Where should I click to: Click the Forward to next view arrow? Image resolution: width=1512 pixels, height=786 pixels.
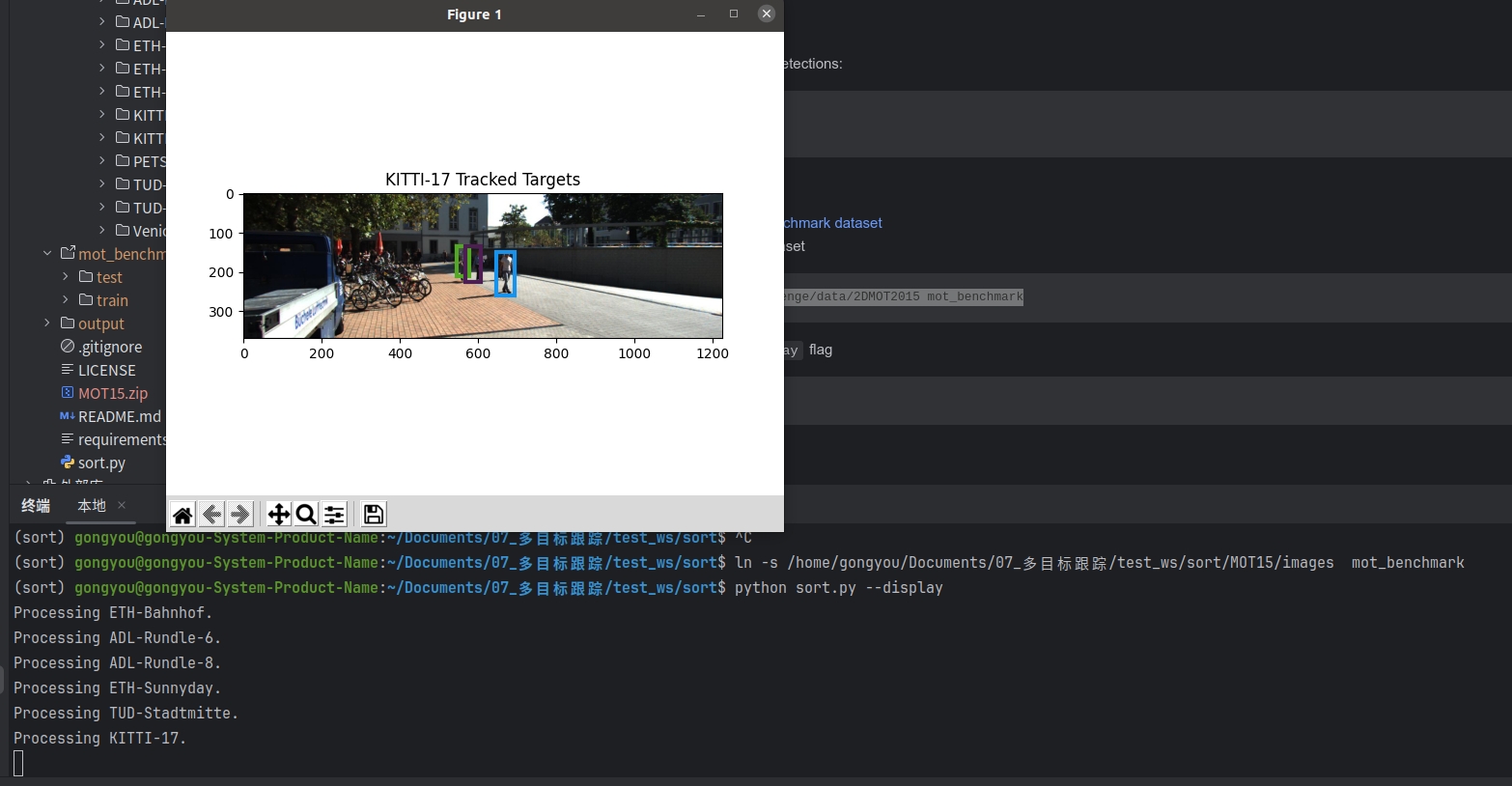[x=240, y=515]
